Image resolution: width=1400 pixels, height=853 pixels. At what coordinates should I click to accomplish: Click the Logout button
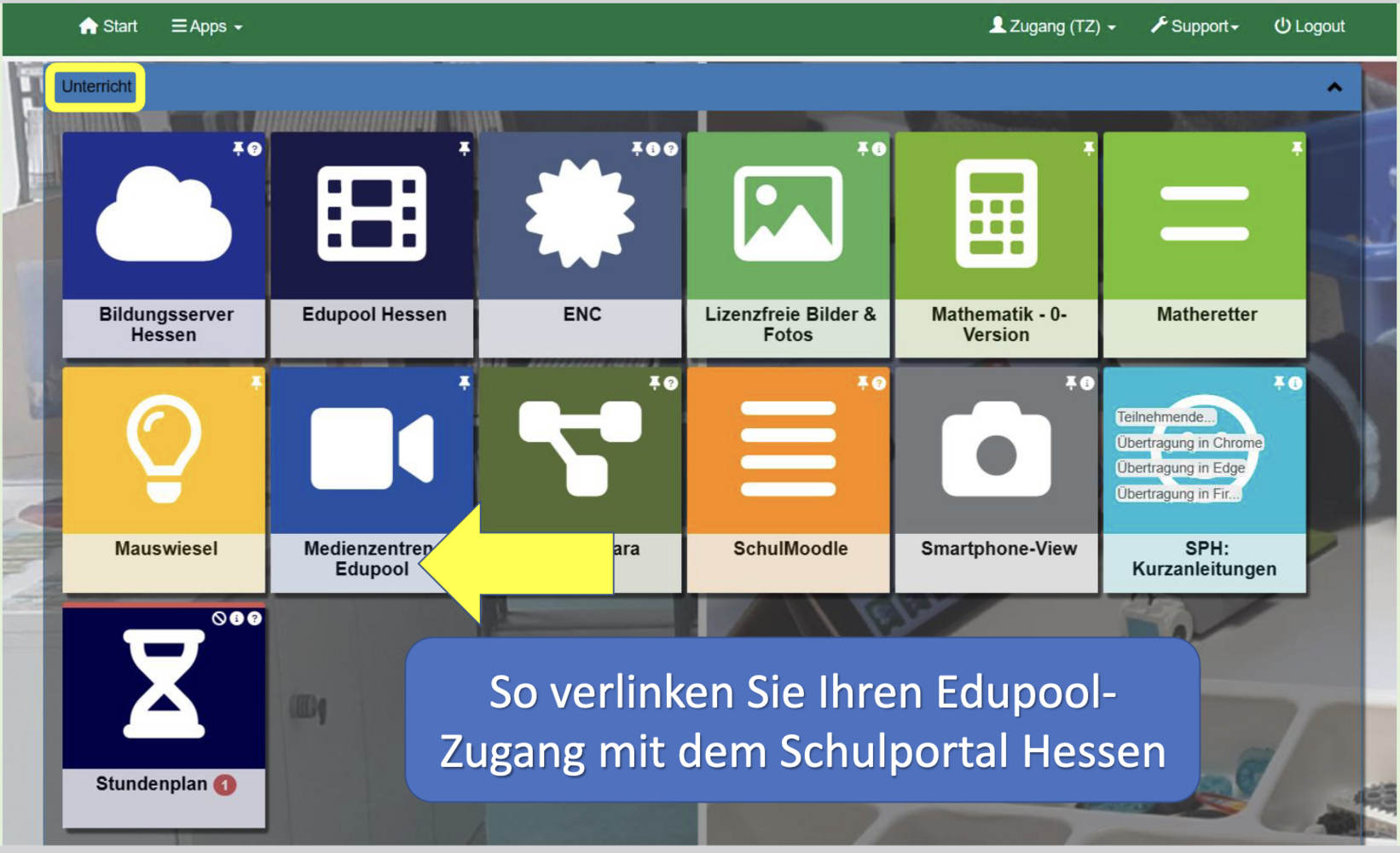(x=1310, y=26)
